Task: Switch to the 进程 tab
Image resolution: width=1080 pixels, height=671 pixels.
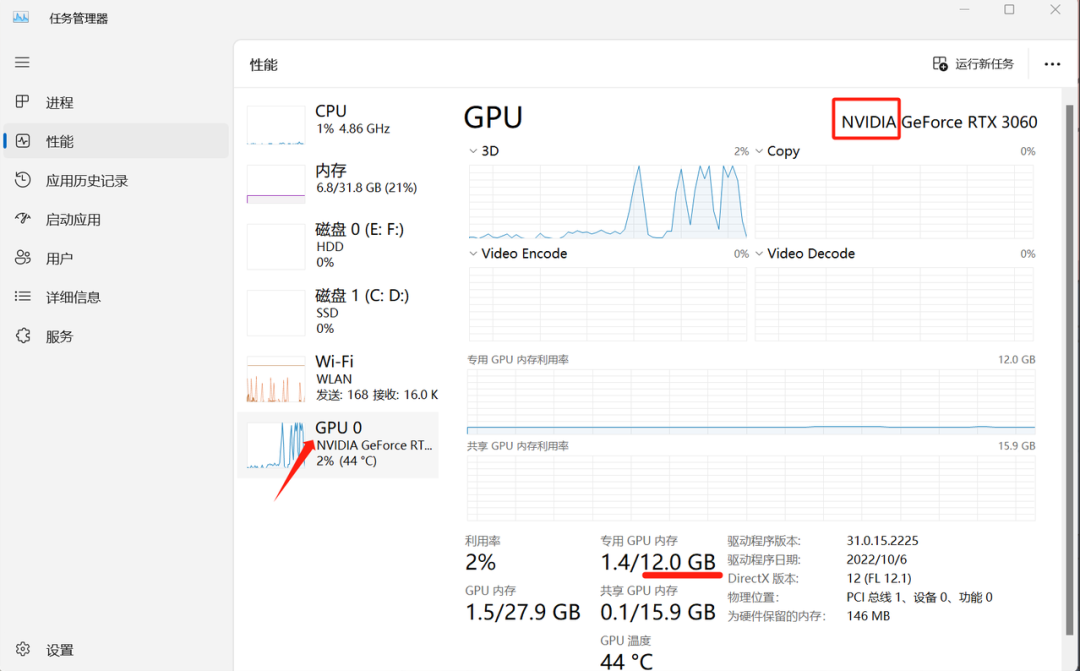Action: coord(116,102)
